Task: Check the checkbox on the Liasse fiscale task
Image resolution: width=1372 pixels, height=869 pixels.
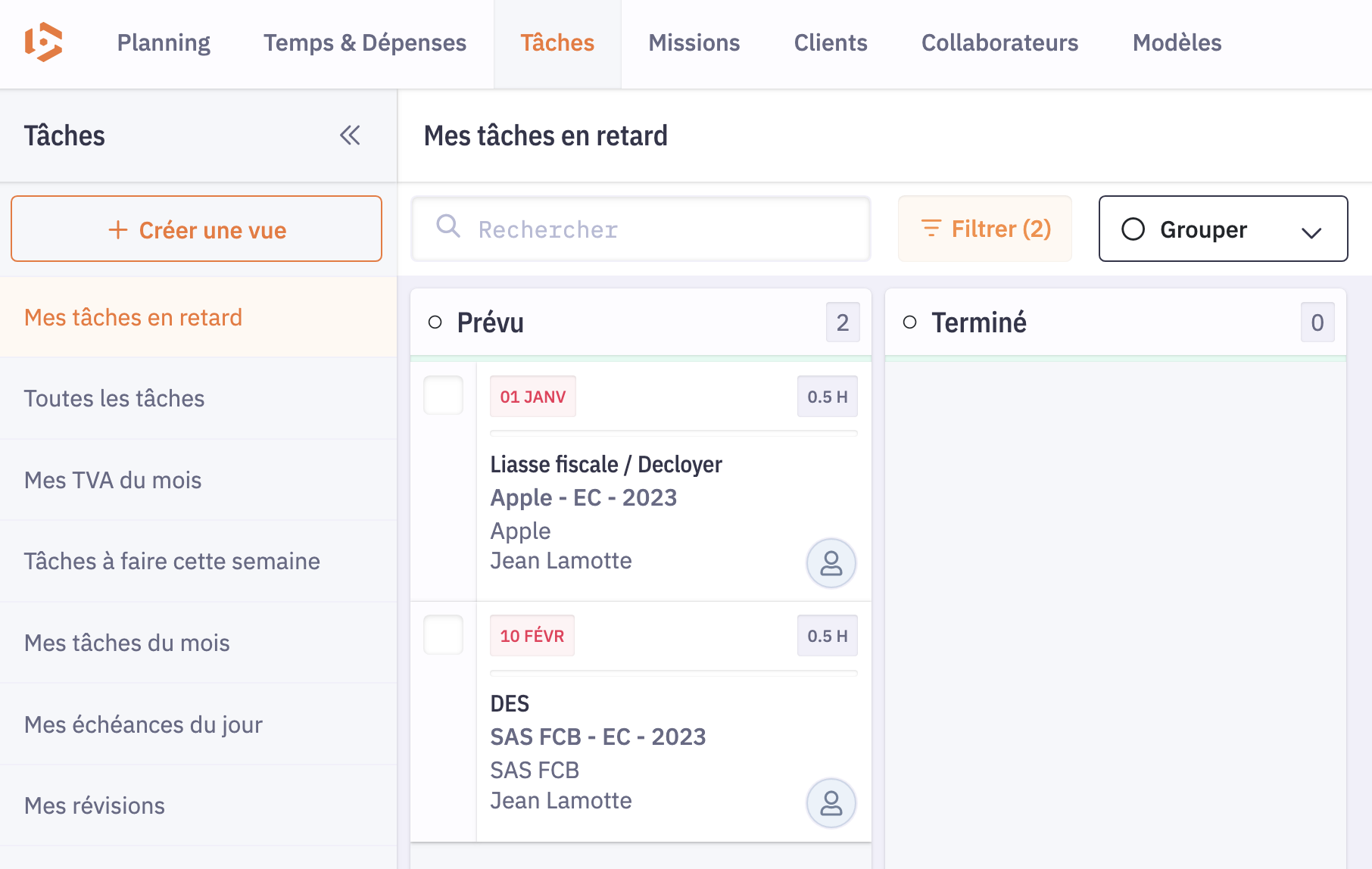Action: click(443, 395)
